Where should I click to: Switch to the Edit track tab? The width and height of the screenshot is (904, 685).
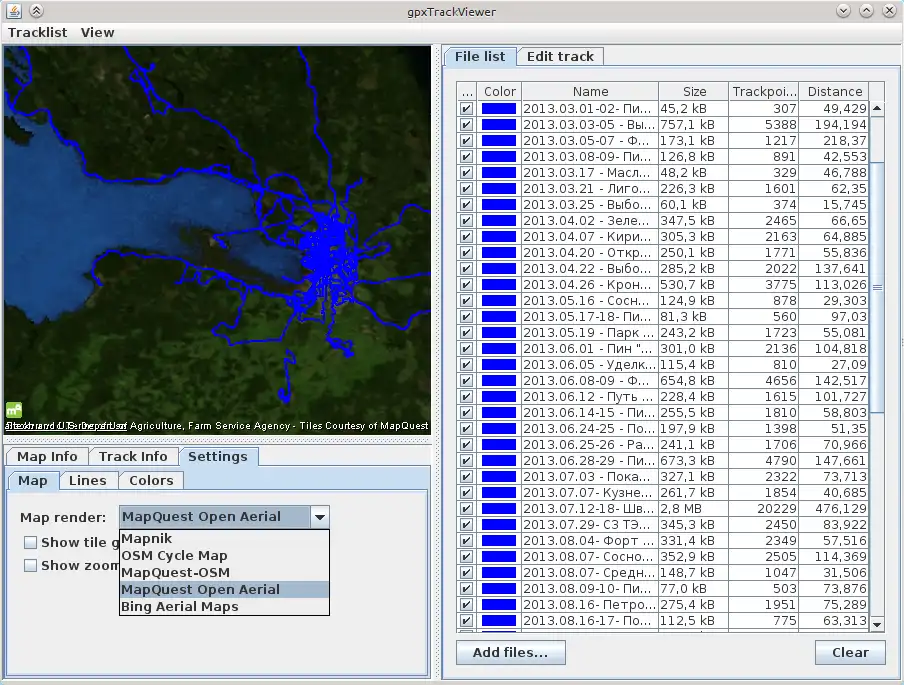point(560,57)
